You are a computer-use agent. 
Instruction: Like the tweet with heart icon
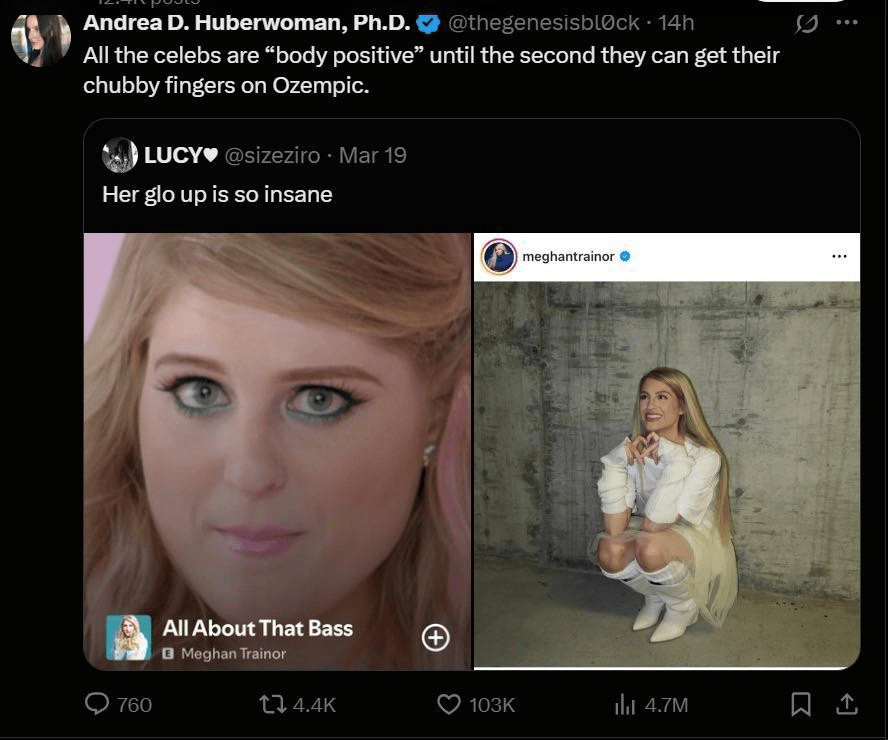[450, 704]
